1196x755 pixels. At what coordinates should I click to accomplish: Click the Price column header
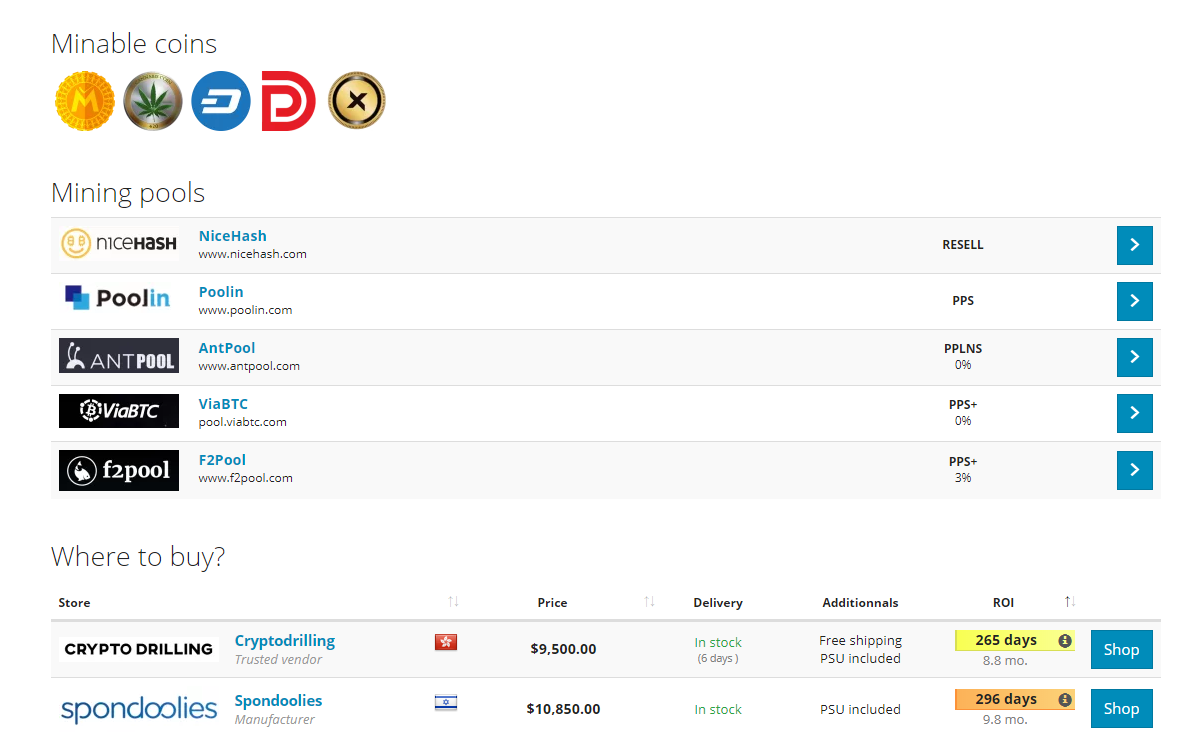(x=552, y=602)
